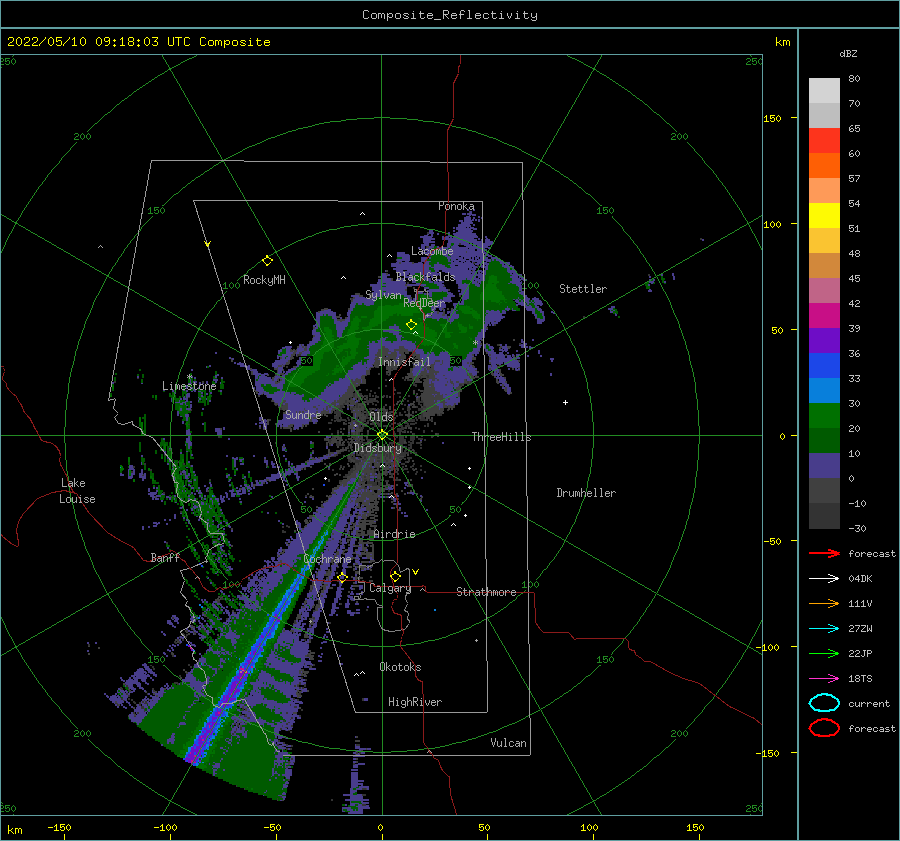Click the cyan 27ZW arrow in legend
The height and width of the screenshot is (841, 900).
(824, 629)
